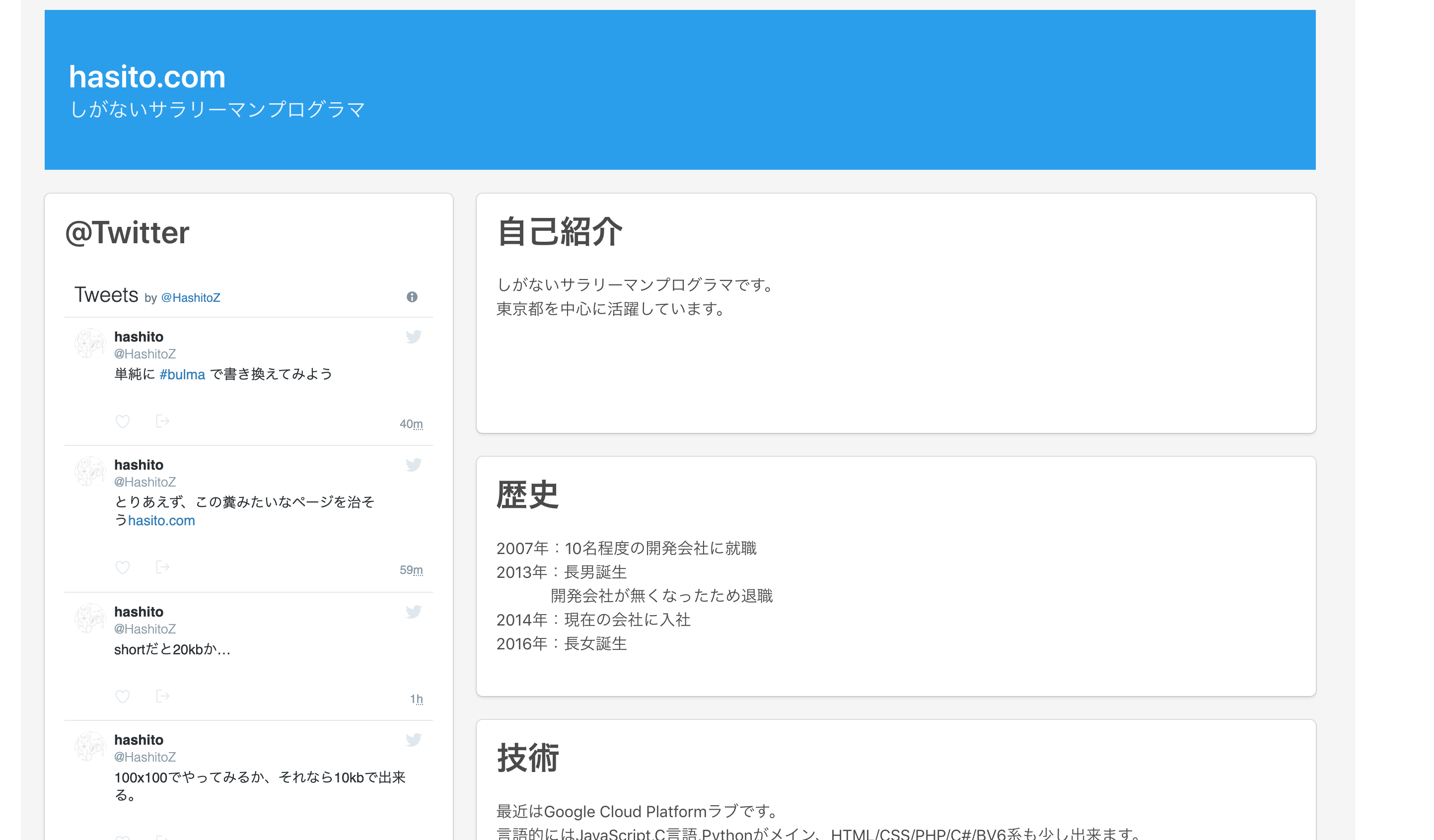
Task: Click hashito's avatar on the 100x100 tweet
Action: coord(91,746)
